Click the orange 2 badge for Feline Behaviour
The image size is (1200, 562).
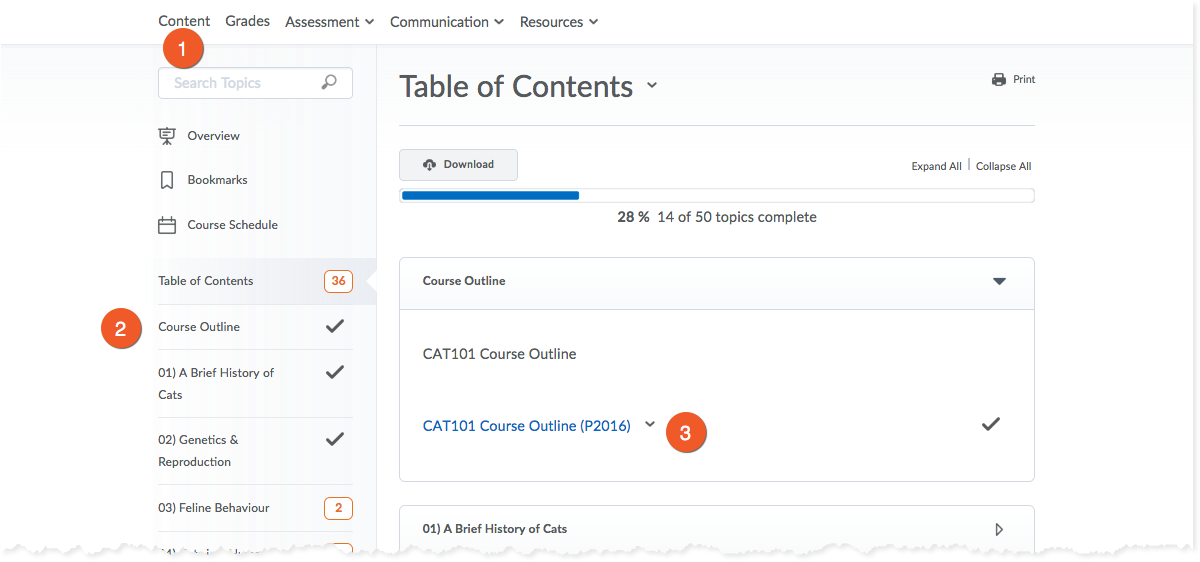click(338, 508)
